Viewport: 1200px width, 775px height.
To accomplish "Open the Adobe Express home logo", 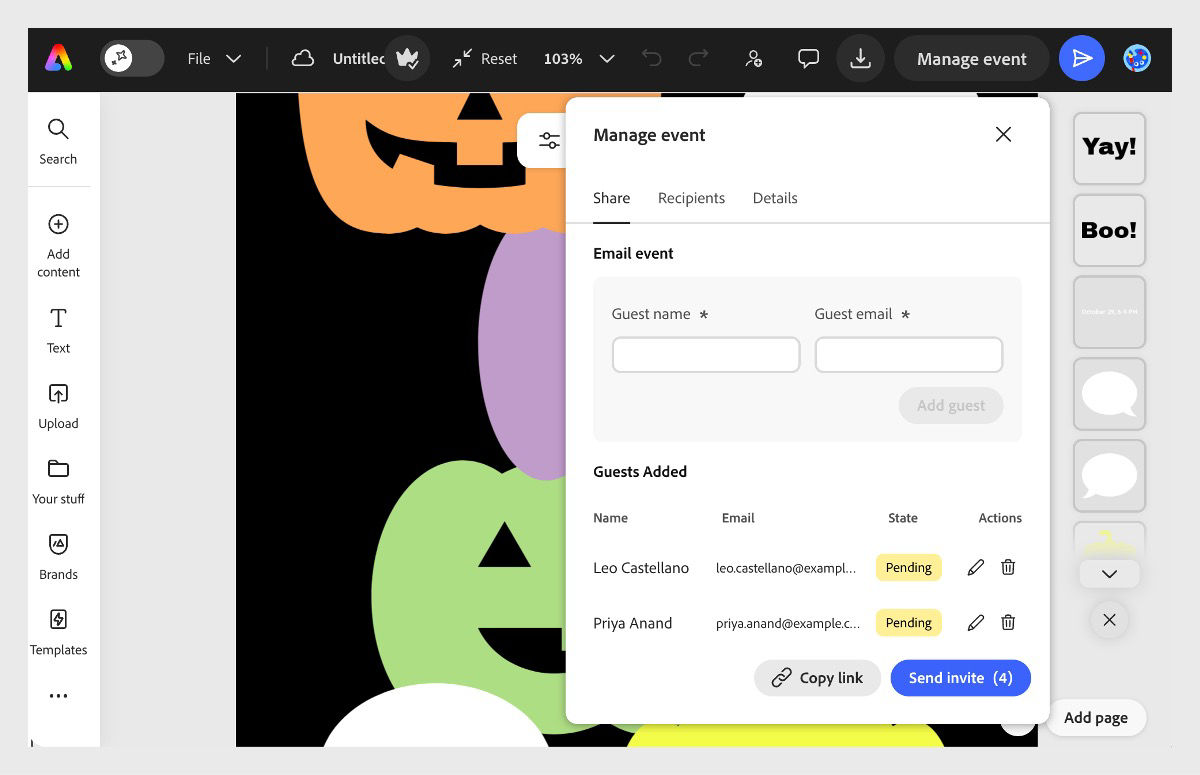I will point(58,59).
